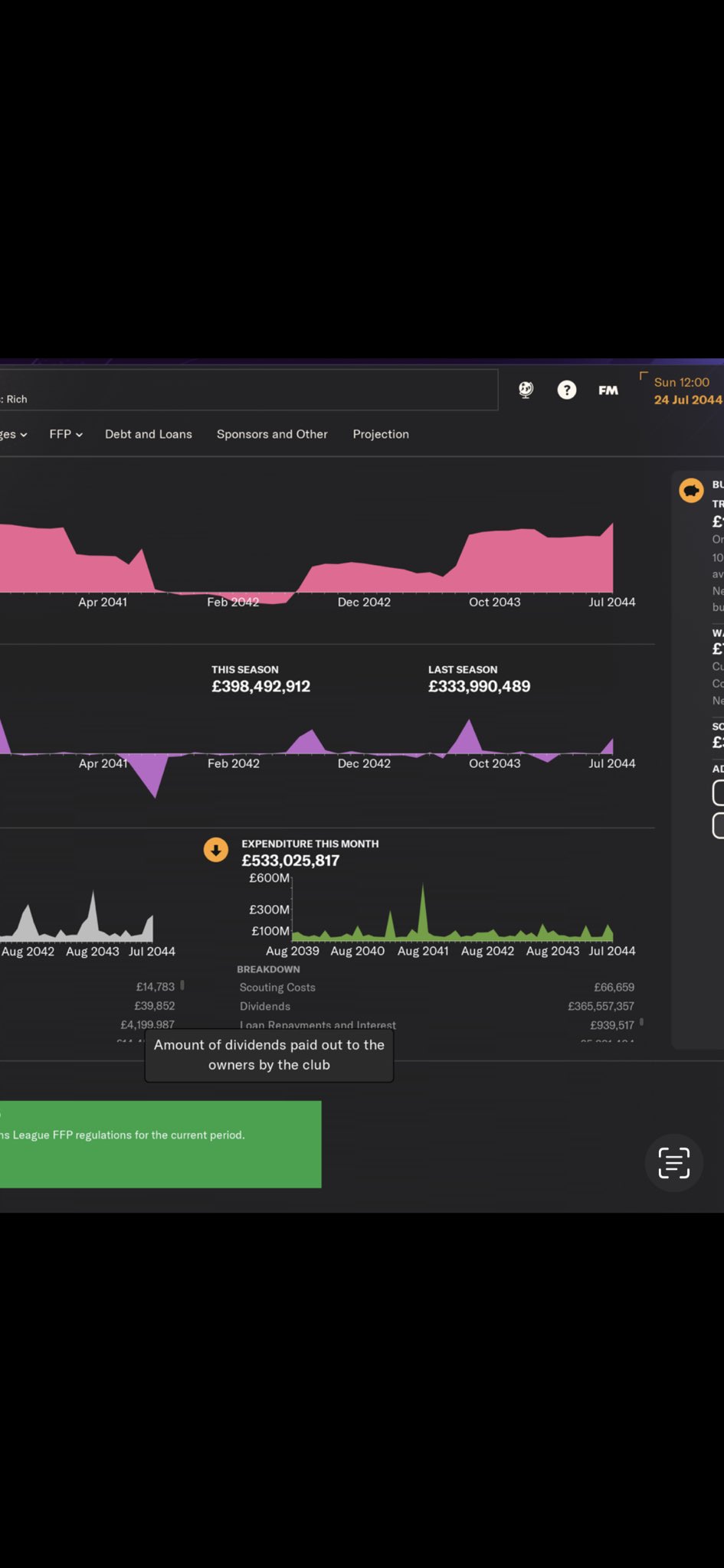
Task: Click the search bar showing 'Rich'
Action: tap(245, 390)
